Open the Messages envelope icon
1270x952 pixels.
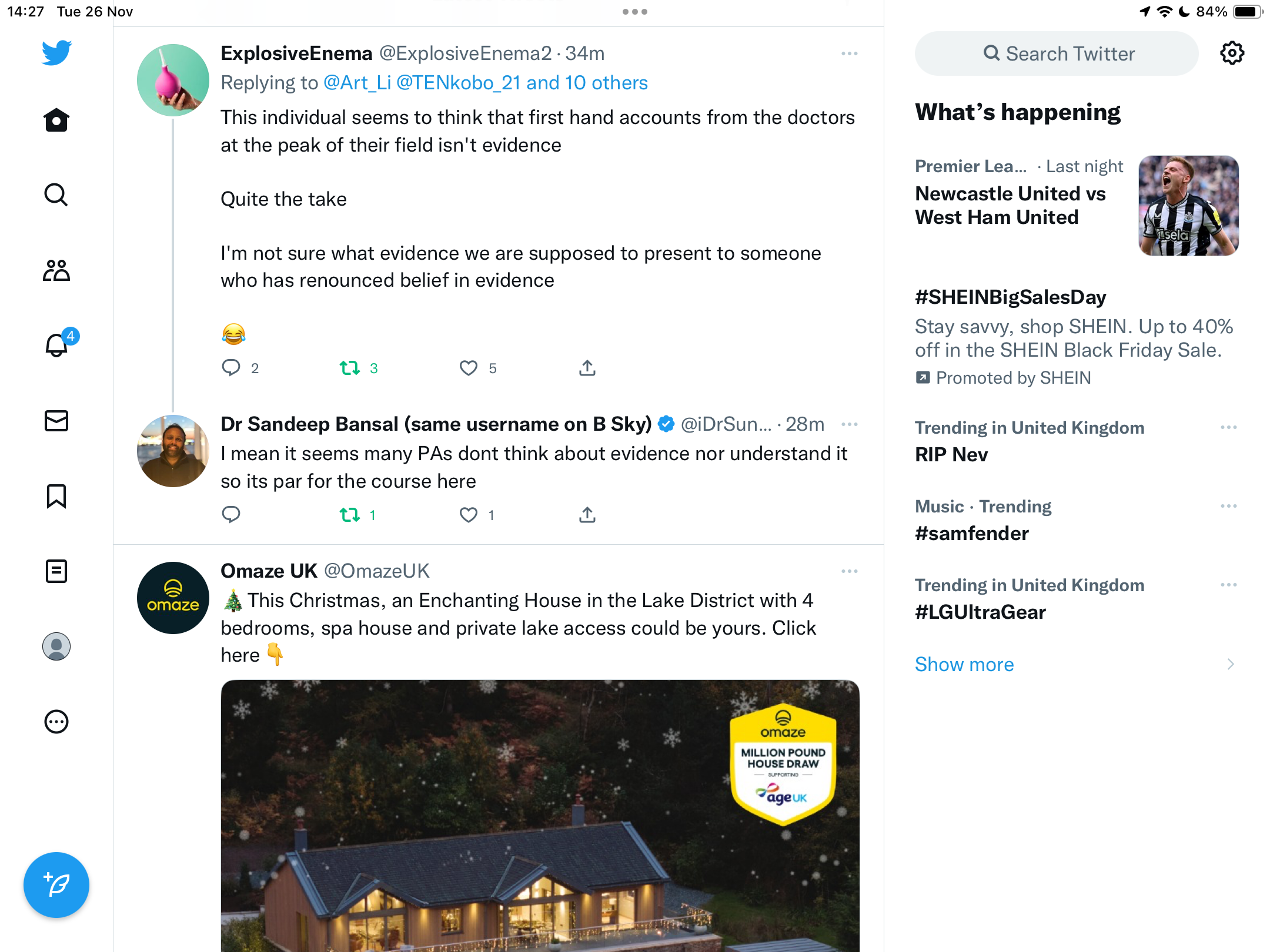point(56,421)
